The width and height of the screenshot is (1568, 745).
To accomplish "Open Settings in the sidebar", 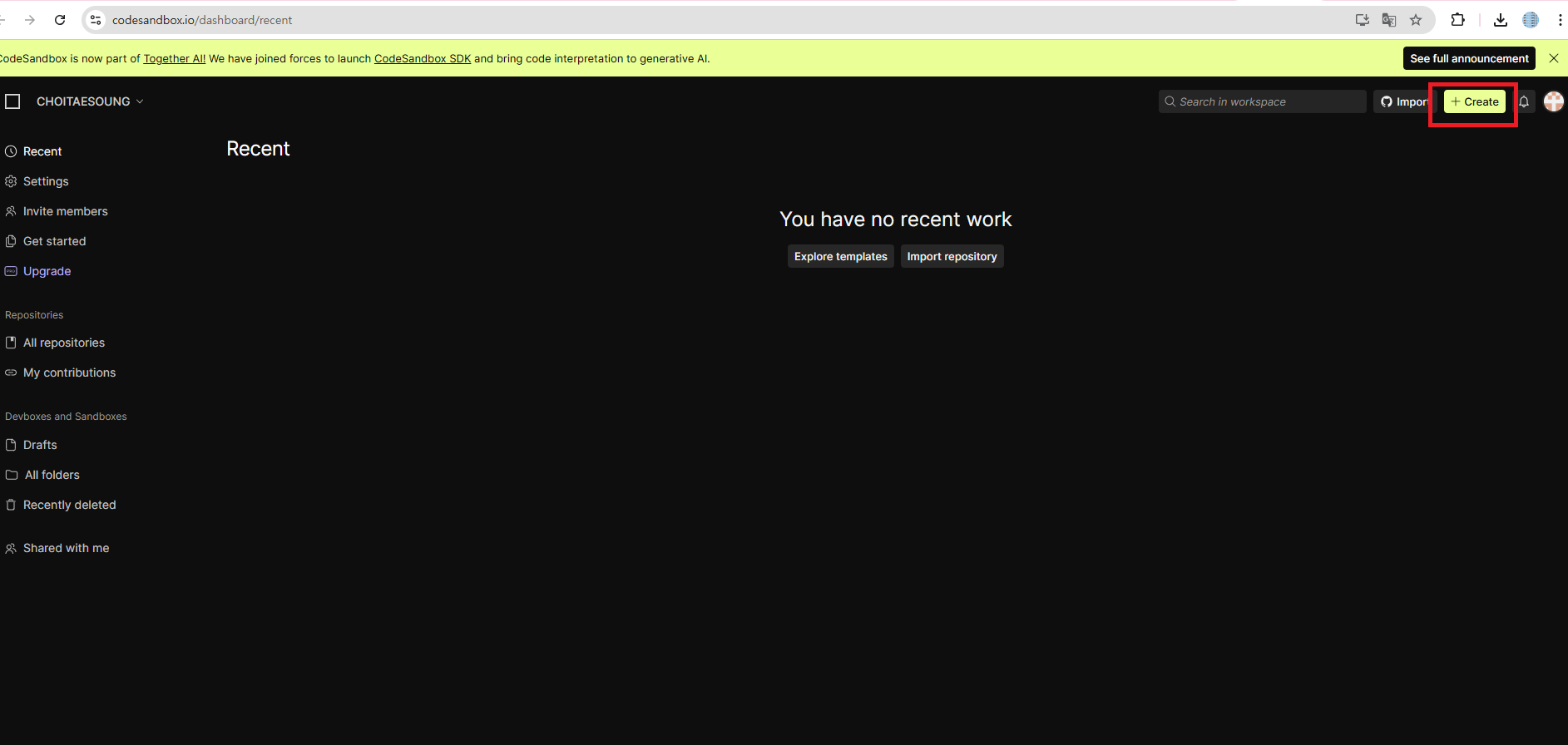I will pyautogui.click(x=46, y=181).
